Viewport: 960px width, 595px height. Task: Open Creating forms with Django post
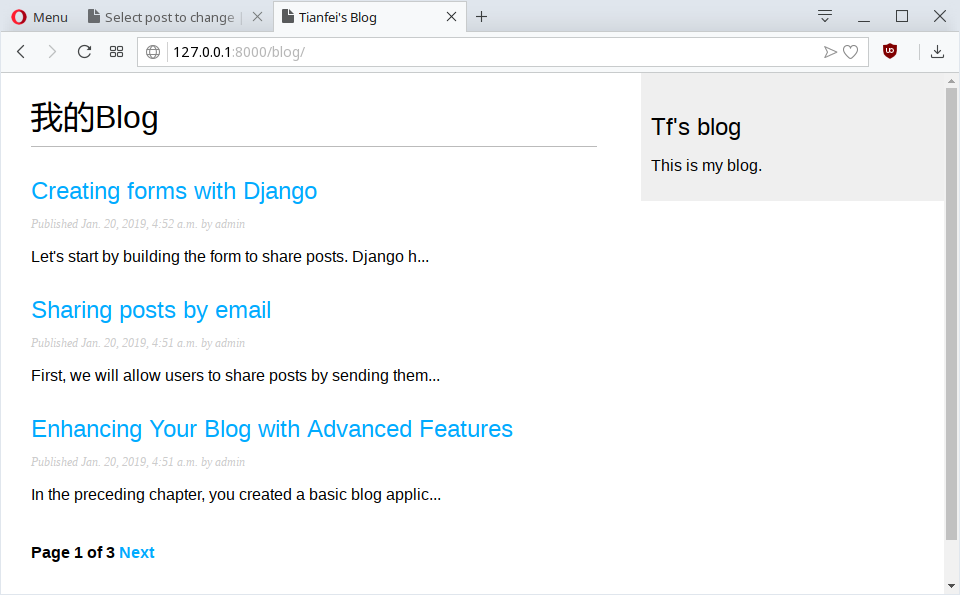[174, 191]
